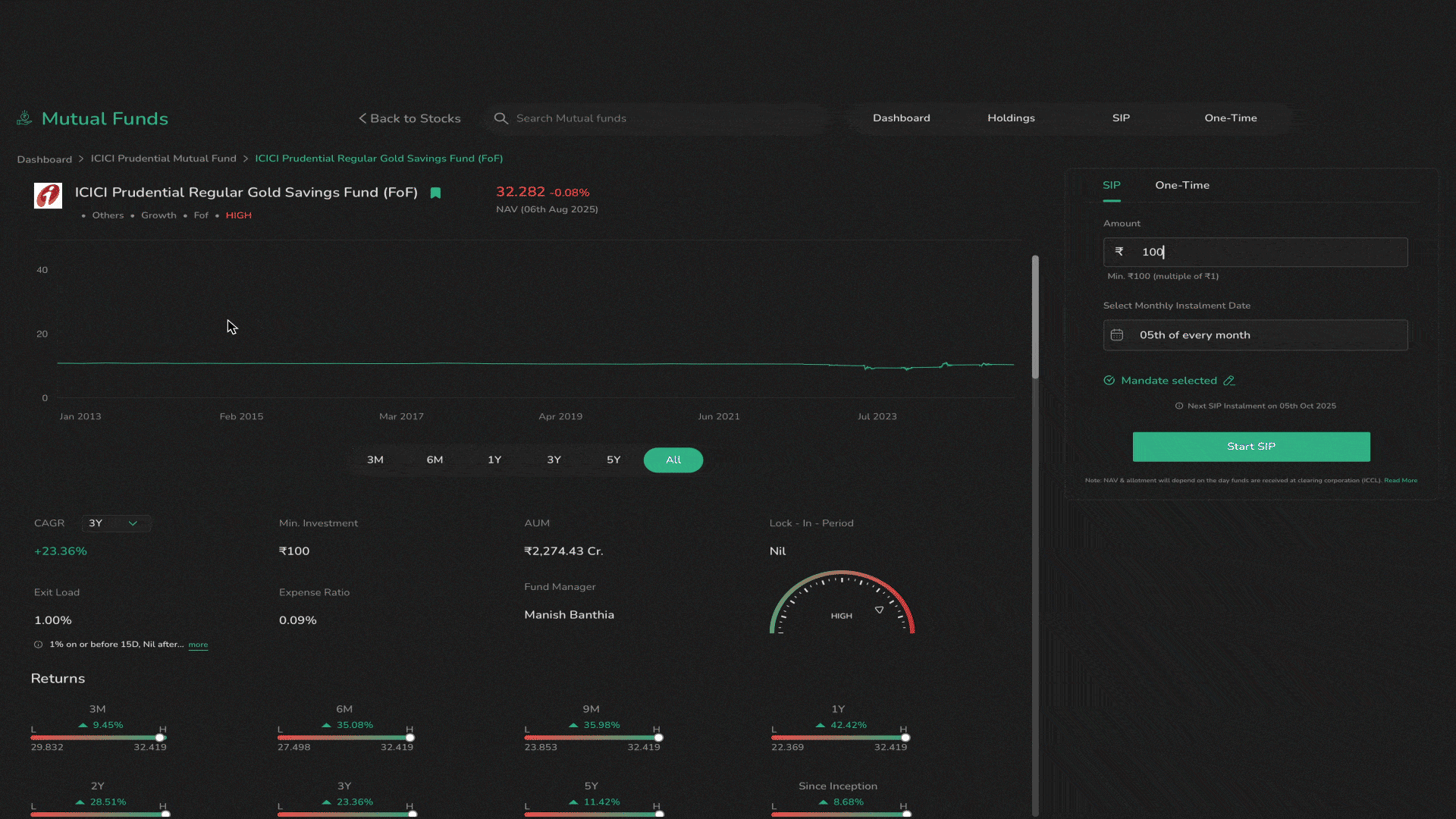Open the Holdings navigation tab
The width and height of the screenshot is (1456, 819).
(x=1011, y=118)
